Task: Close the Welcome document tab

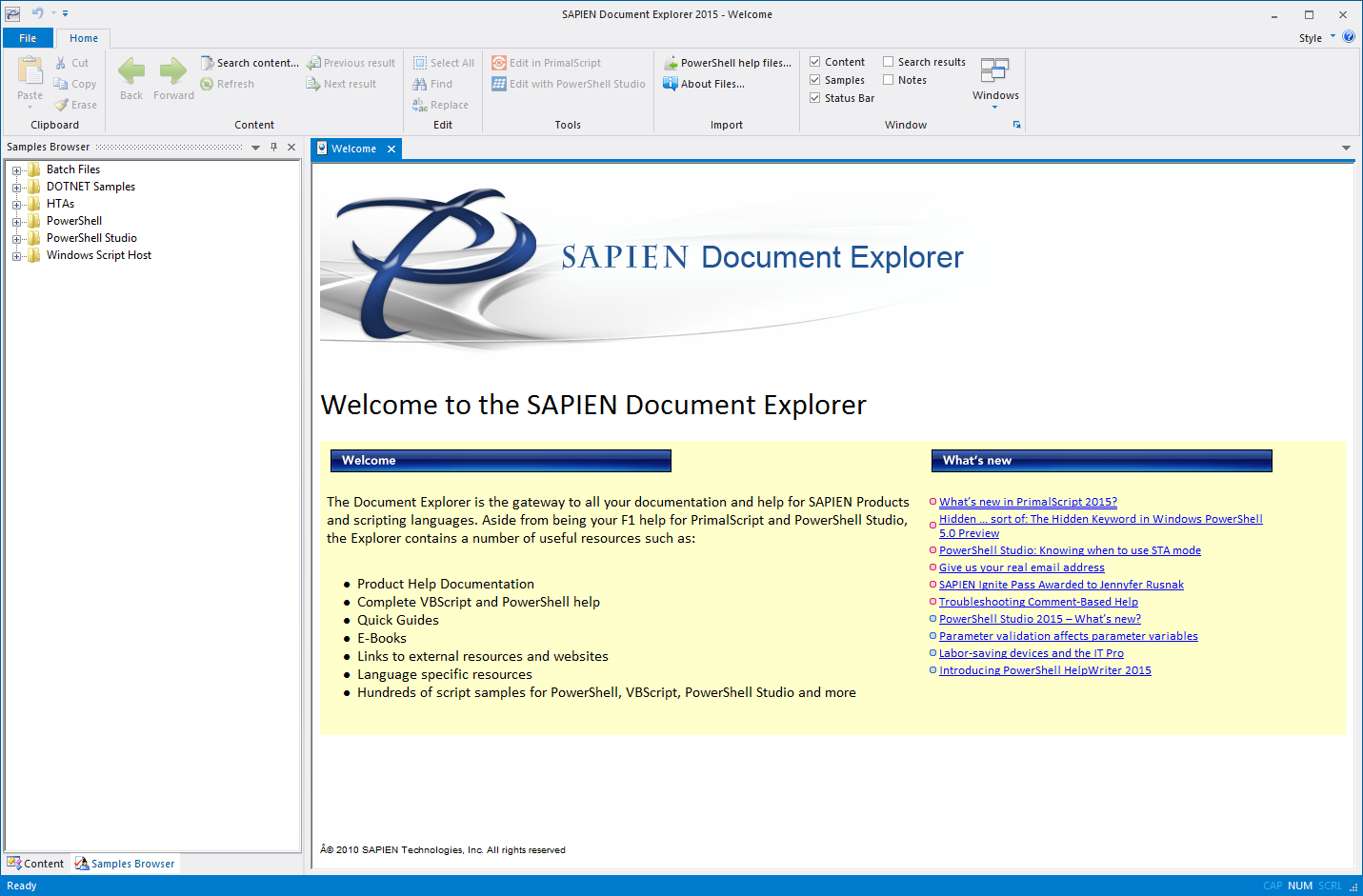Action: [x=391, y=149]
